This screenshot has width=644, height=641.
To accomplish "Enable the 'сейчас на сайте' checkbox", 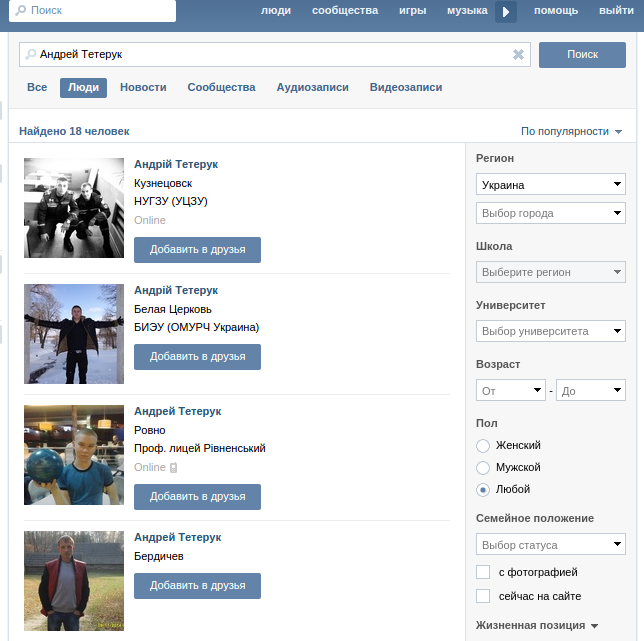I will [483, 596].
